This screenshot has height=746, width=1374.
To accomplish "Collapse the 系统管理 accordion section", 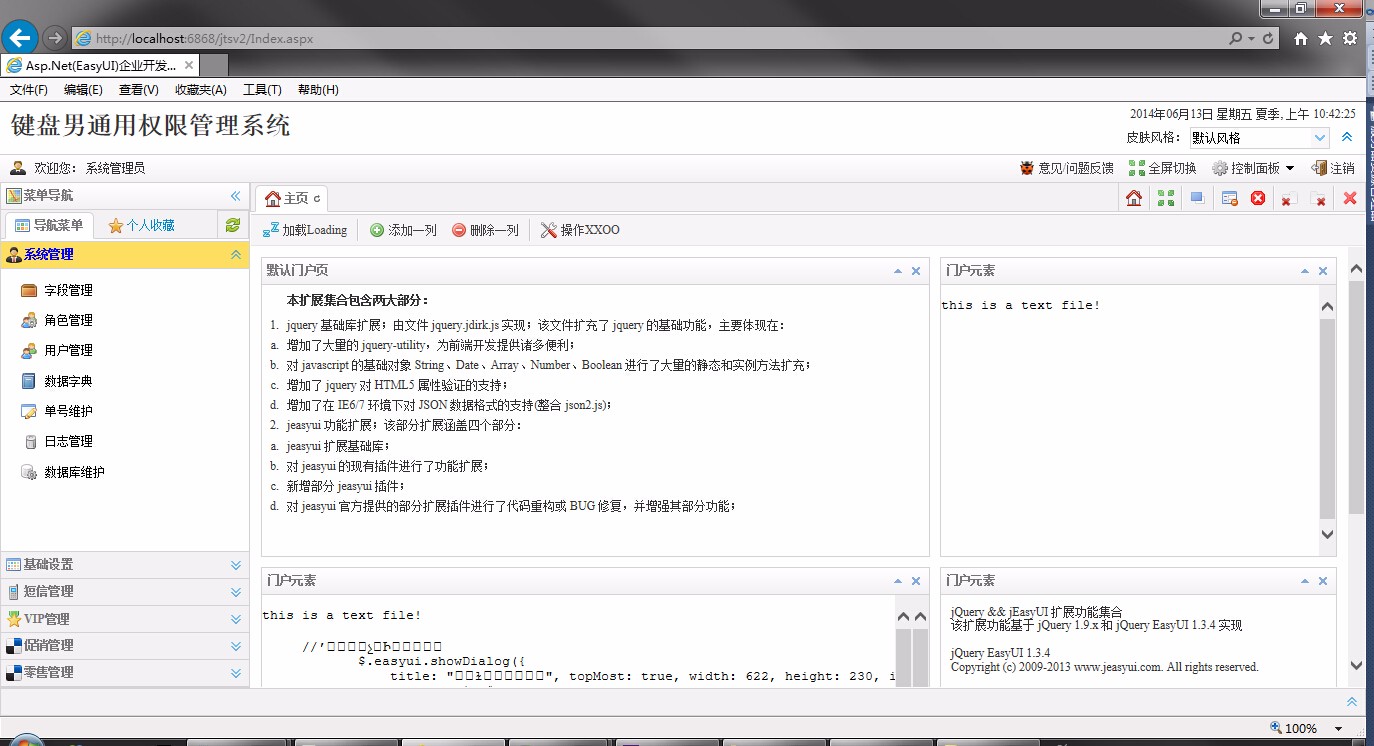I will pos(237,254).
